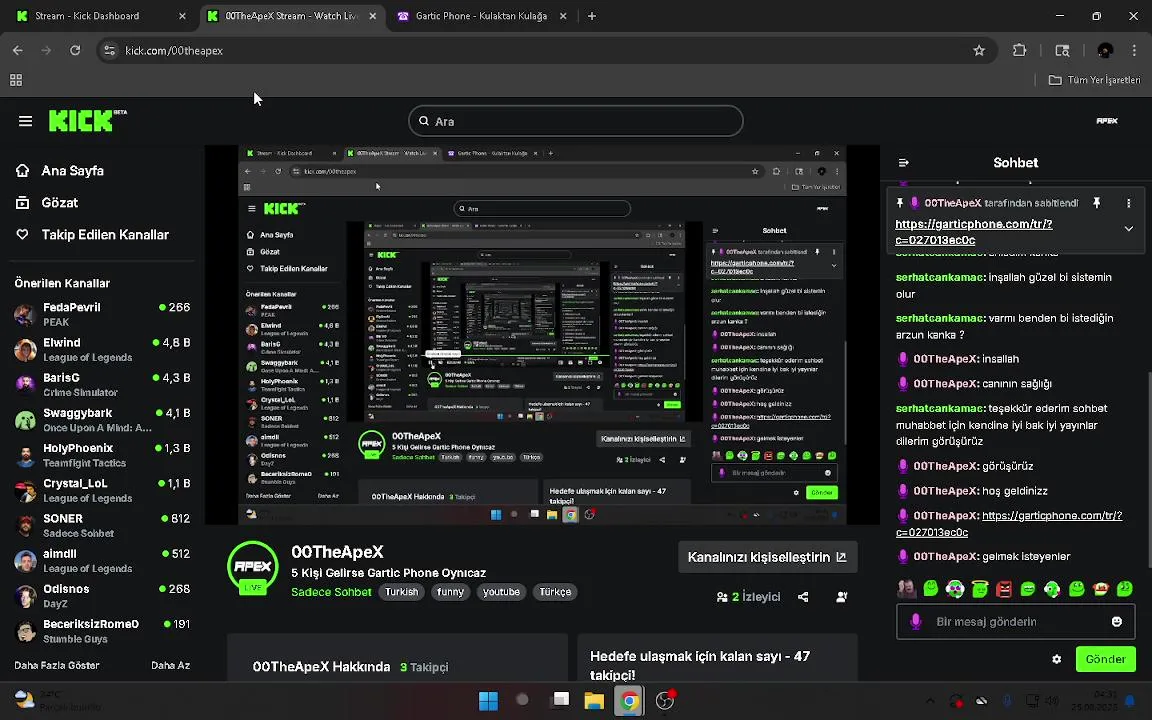Open the Chrome apps grid shortcut
The width and height of the screenshot is (1152, 720).
click(15, 80)
